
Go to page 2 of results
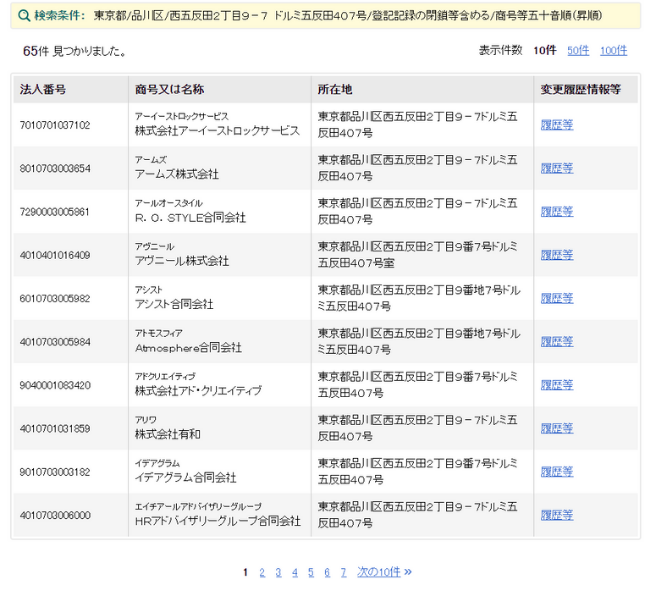click(x=262, y=572)
